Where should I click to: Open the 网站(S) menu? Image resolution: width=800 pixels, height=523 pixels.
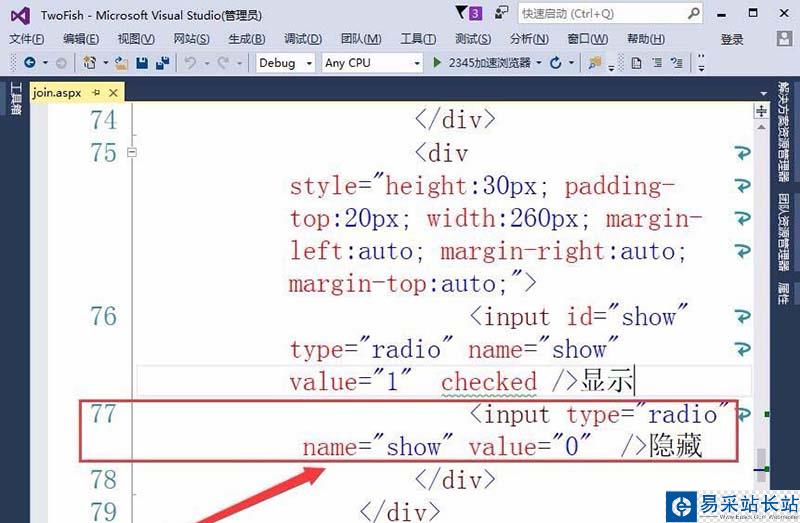tap(191, 39)
